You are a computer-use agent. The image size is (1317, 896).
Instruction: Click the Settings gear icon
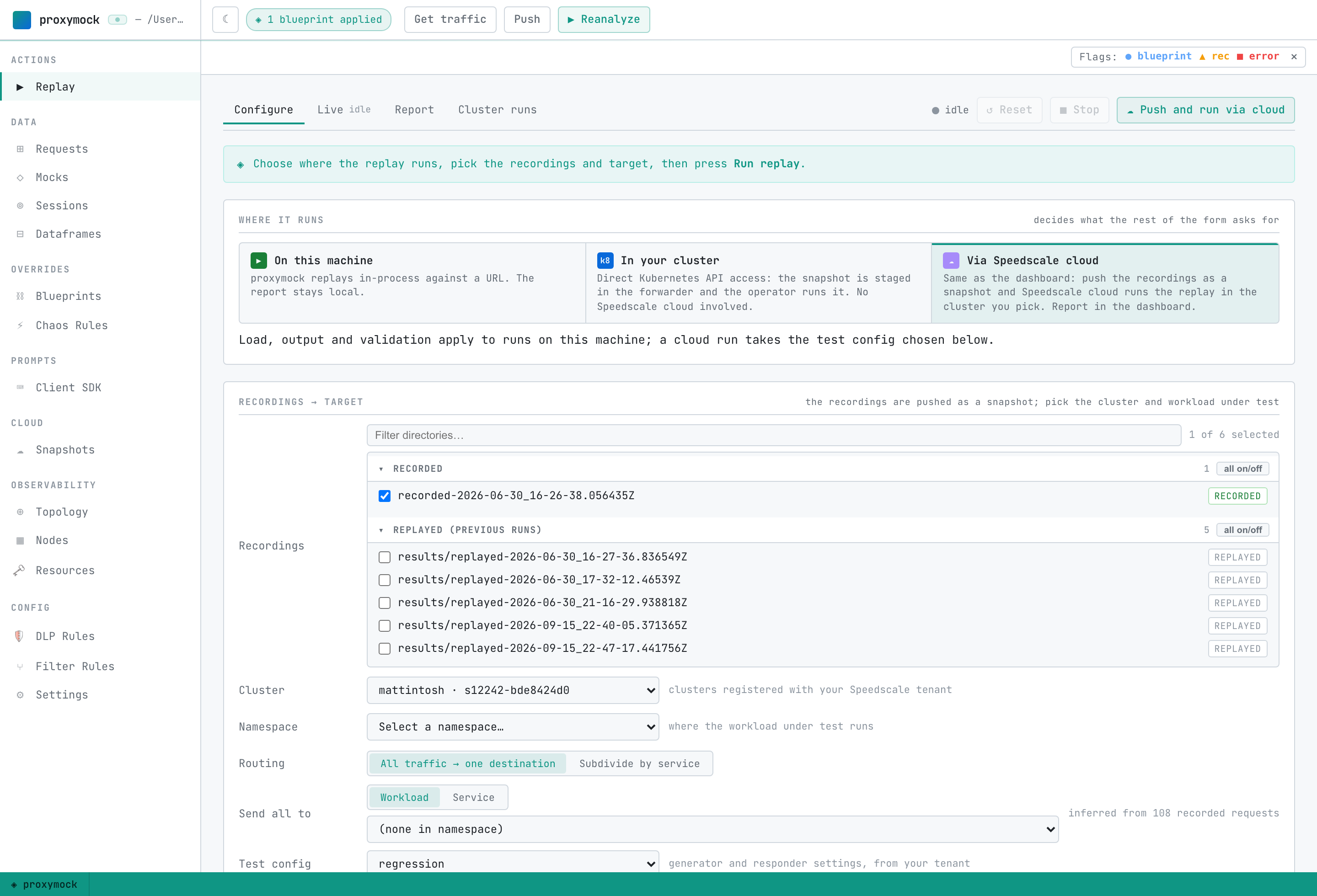(x=20, y=695)
